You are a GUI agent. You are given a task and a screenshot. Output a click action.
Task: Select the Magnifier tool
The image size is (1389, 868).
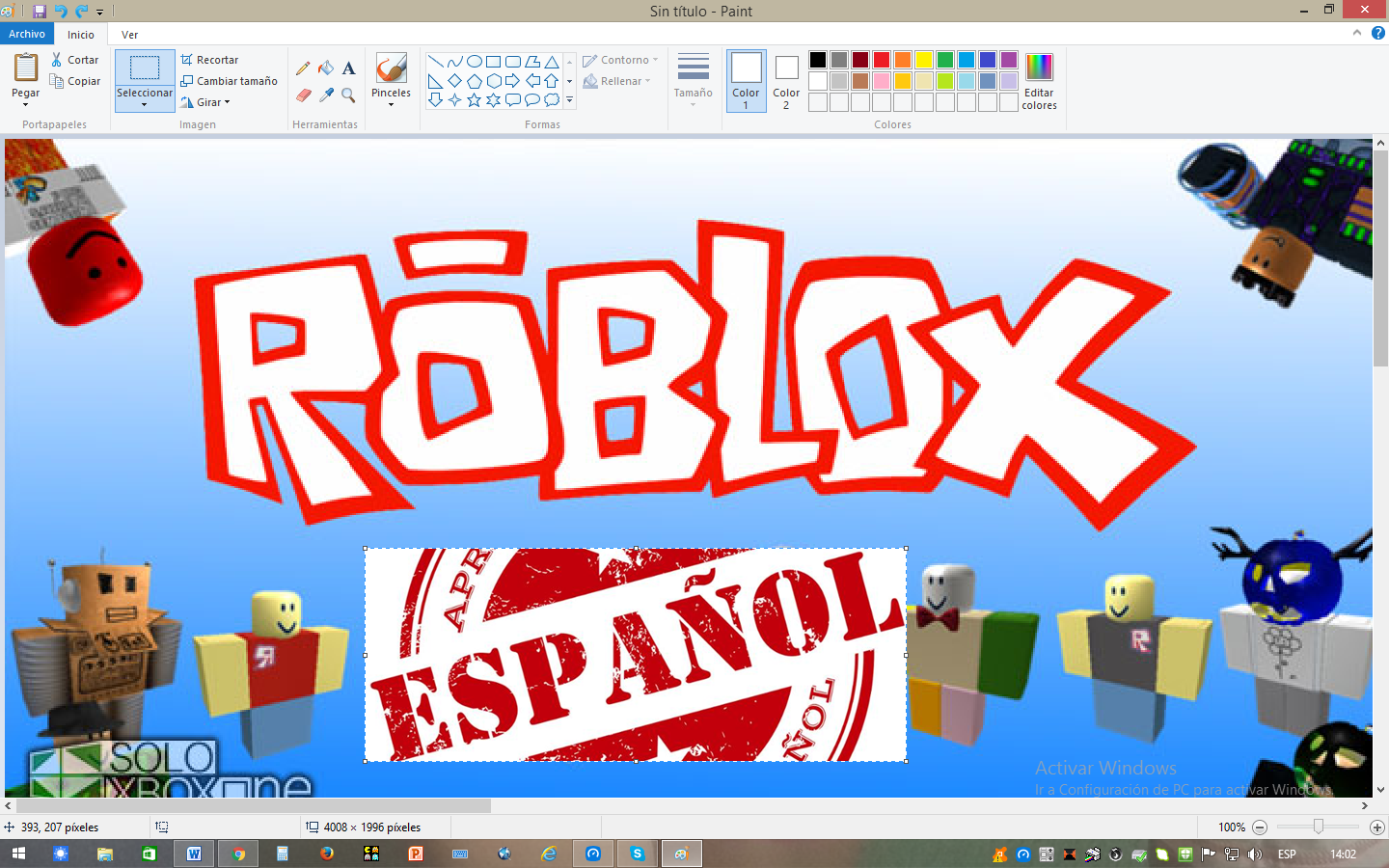349,95
